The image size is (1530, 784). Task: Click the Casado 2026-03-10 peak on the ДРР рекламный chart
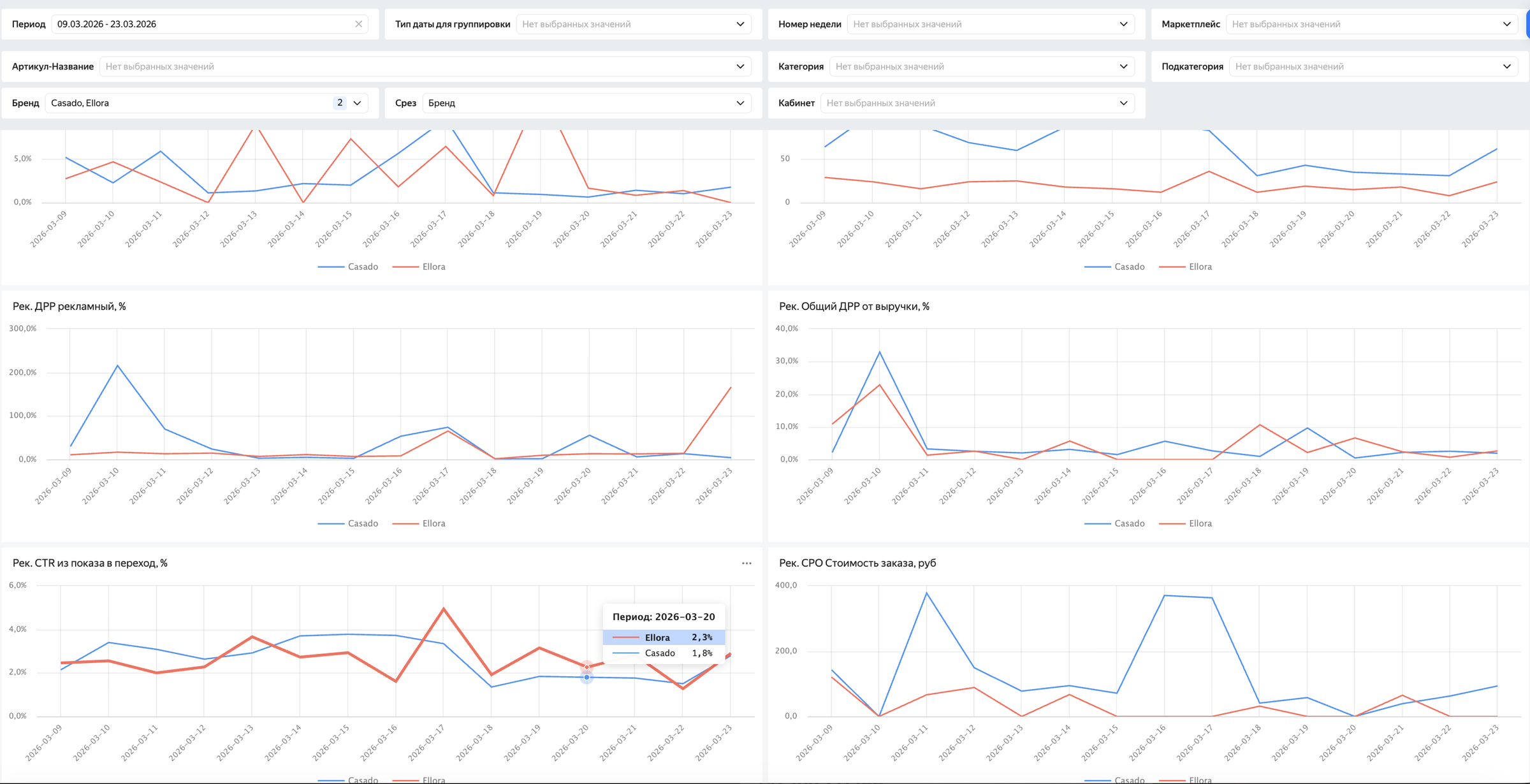click(117, 365)
